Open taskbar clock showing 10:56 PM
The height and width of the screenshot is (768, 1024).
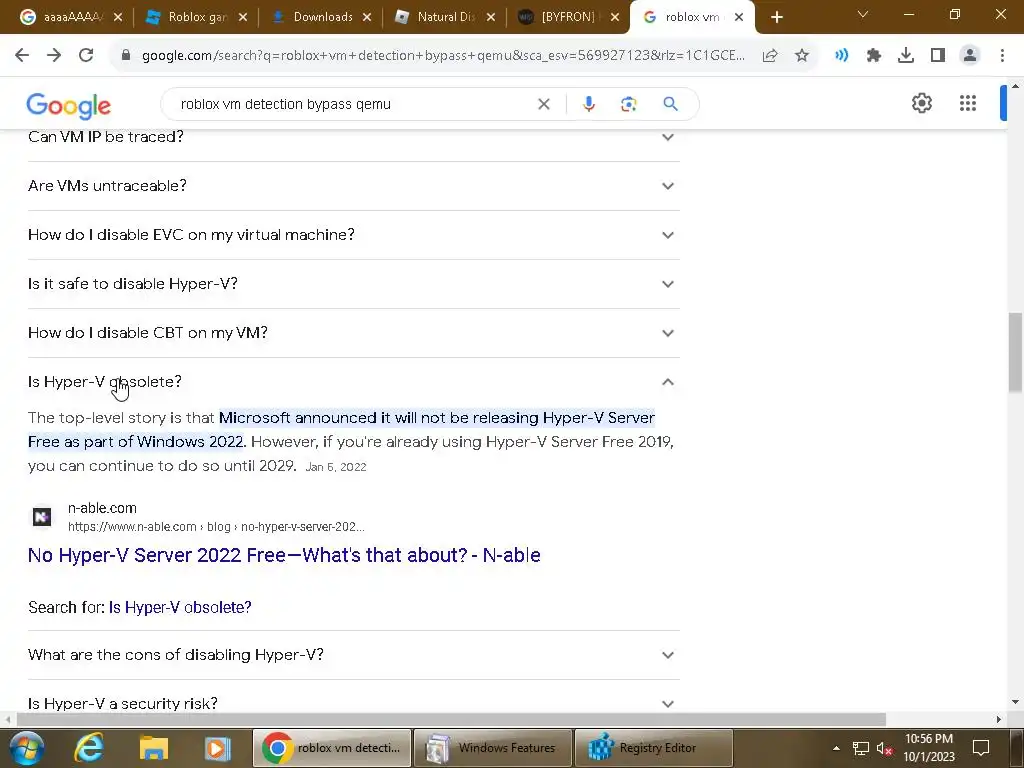(929, 748)
